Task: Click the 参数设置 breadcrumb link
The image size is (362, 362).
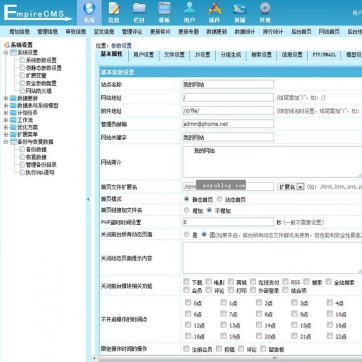Action: [x=121, y=46]
